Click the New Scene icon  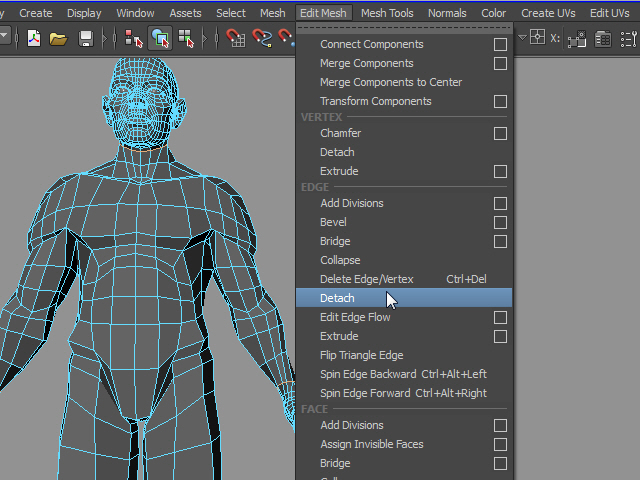[x=34, y=38]
